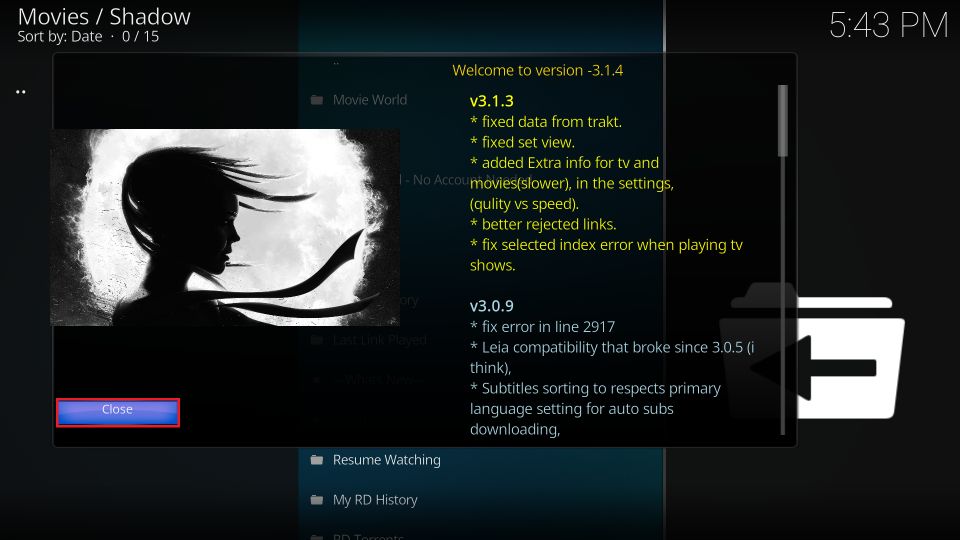Click the My RD History folder icon
Screen dimensions: 960x540
[x=317, y=500]
